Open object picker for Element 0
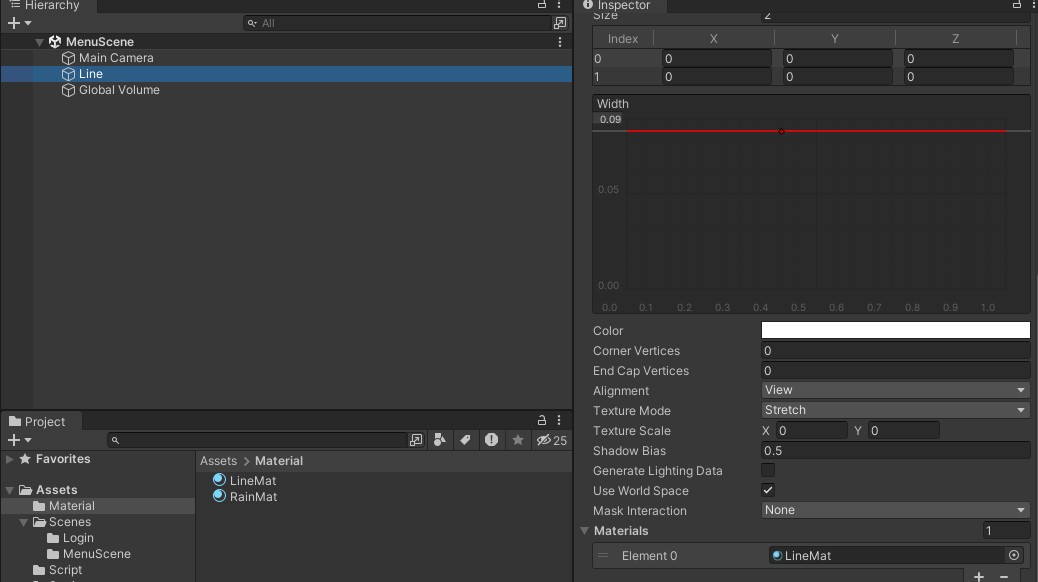 pos(1014,556)
